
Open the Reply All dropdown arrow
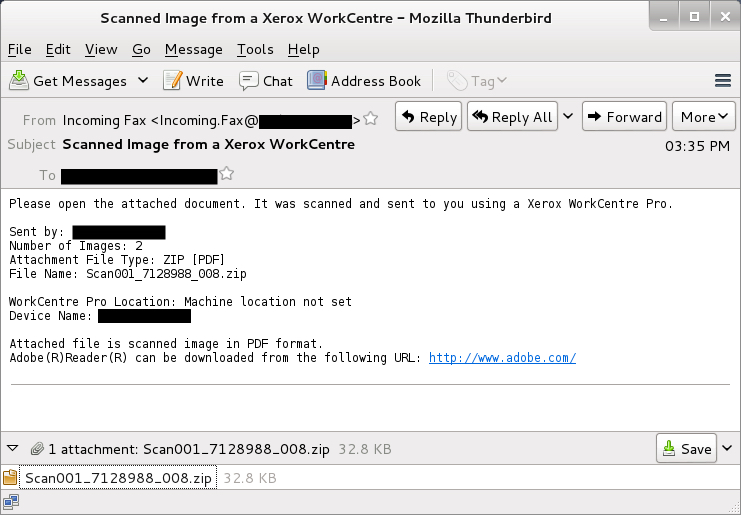click(568, 117)
